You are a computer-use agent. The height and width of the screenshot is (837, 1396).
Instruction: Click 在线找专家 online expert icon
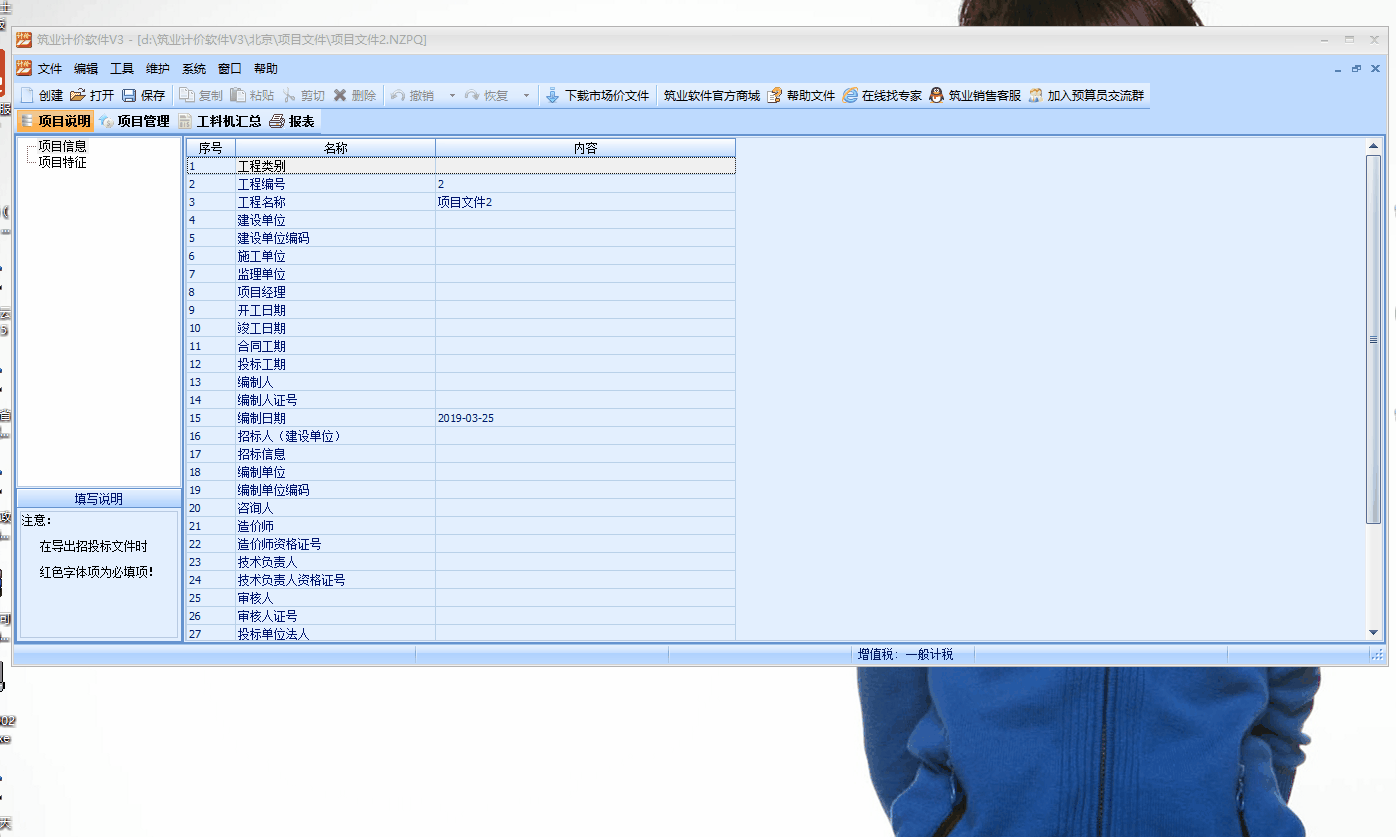tap(851, 96)
